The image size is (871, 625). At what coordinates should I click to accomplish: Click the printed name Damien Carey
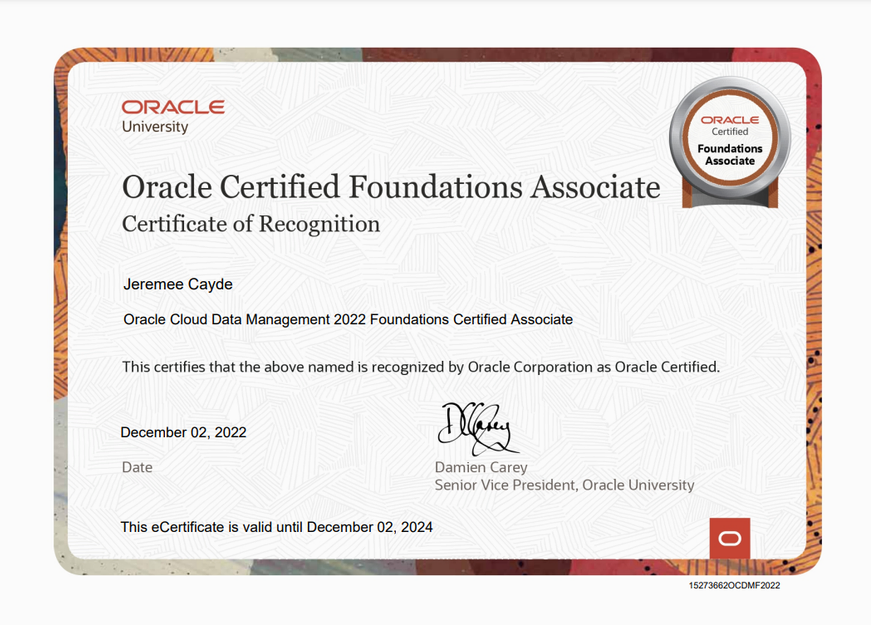click(x=480, y=467)
